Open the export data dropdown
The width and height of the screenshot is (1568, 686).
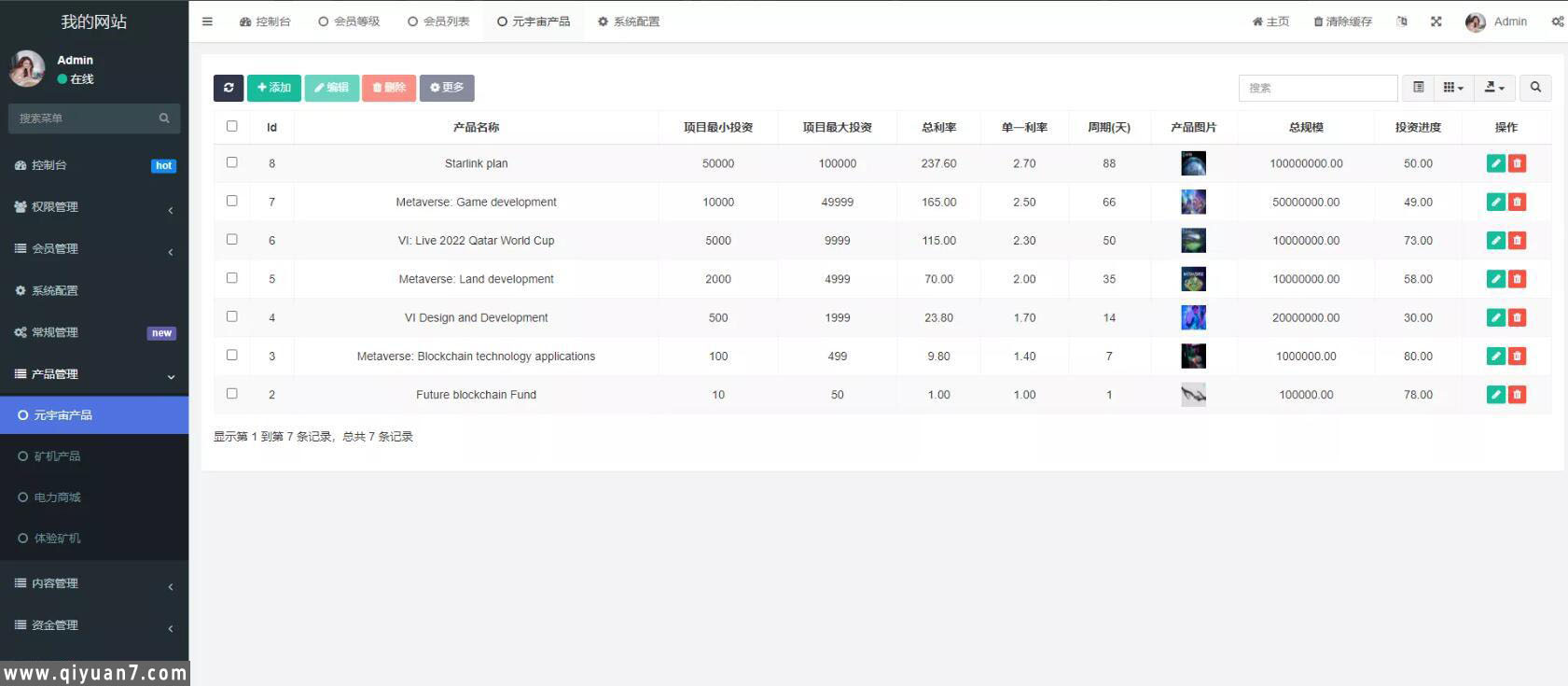coord(1494,88)
